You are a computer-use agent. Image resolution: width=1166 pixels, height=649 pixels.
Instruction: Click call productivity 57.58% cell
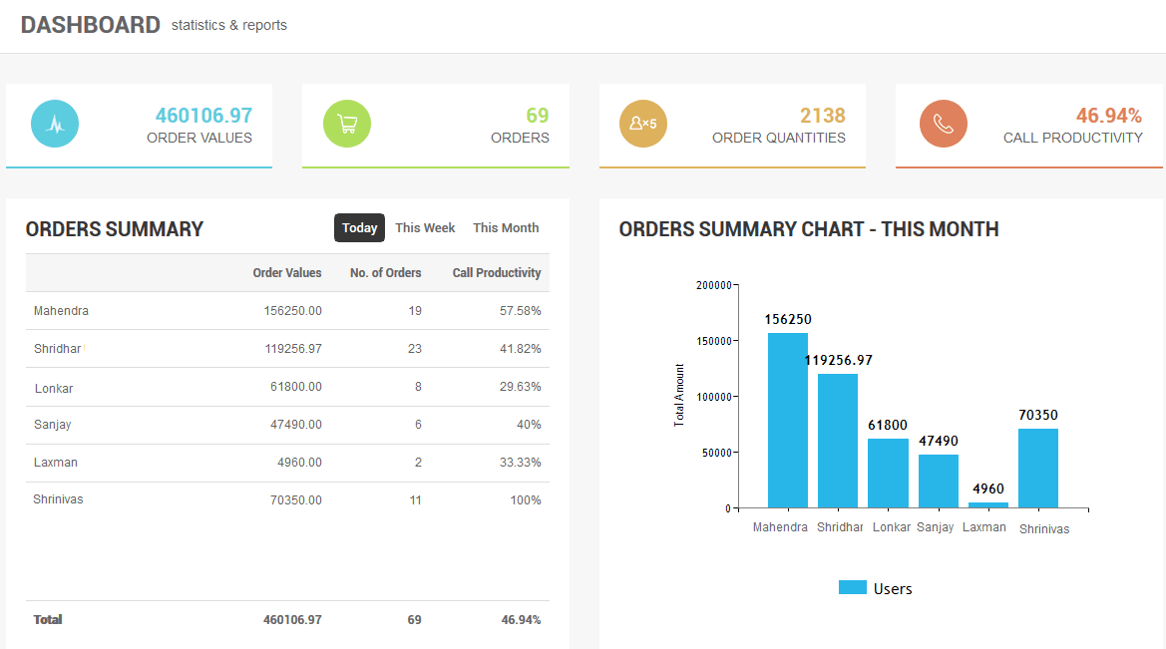[x=520, y=311]
